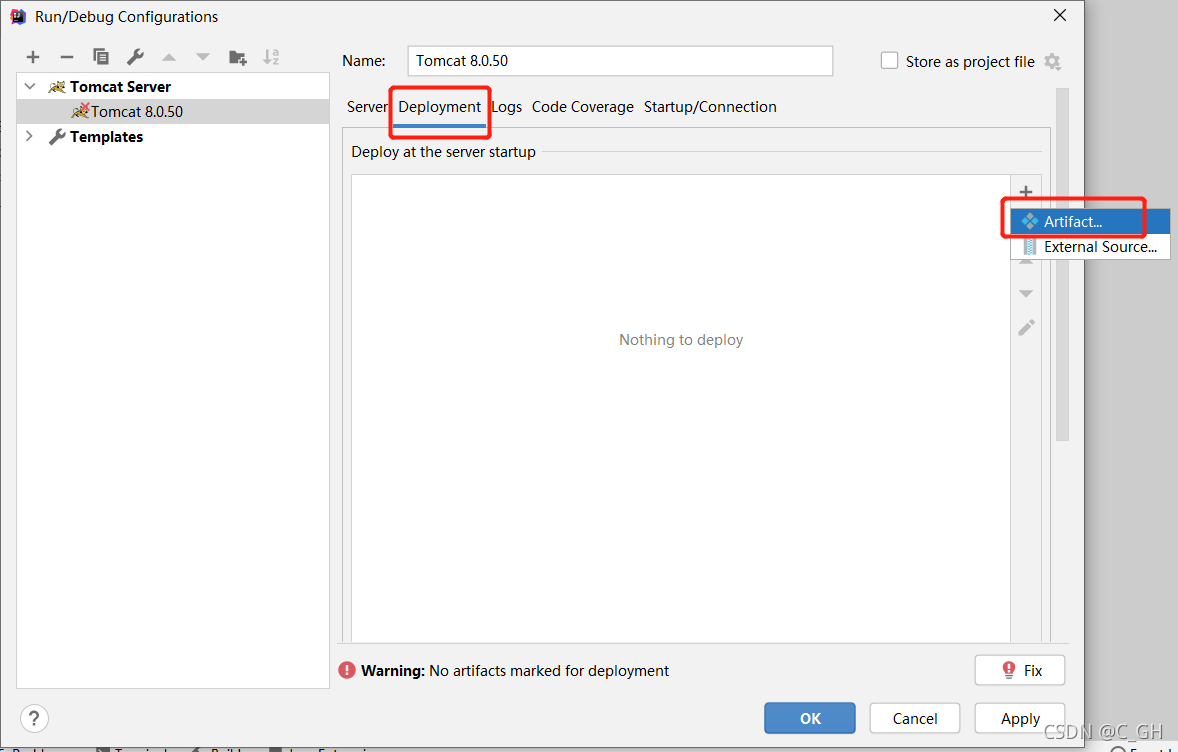Click the 'Deploy at the server startup' label
The height and width of the screenshot is (752, 1178).
click(443, 152)
